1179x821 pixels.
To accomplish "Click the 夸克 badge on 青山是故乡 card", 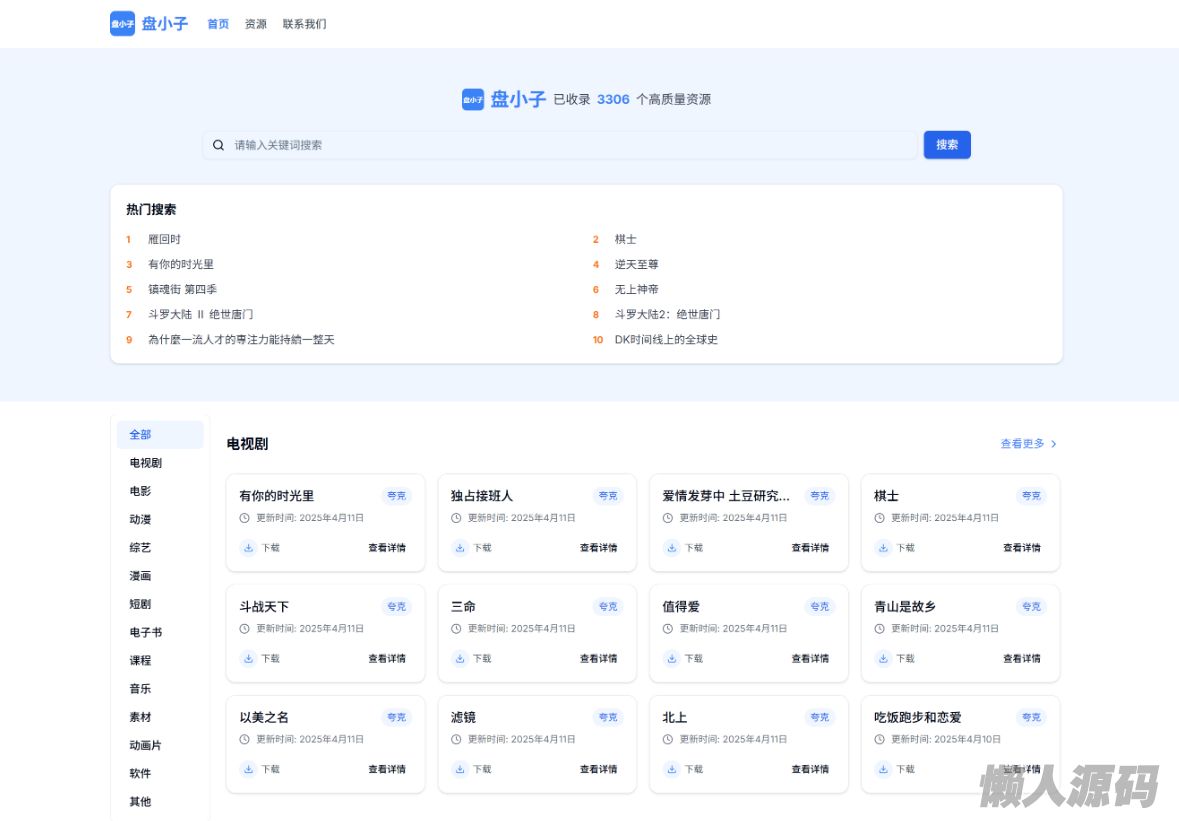I will click(1031, 607).
